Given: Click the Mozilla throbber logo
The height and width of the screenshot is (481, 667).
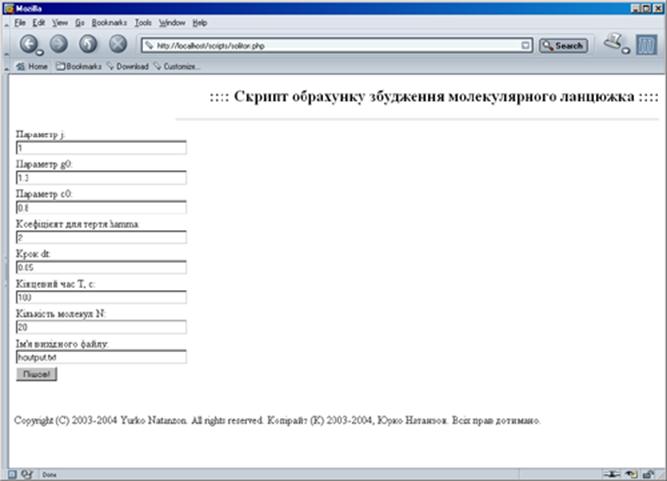Looking at the screenshot, I should (x=646, y=46).
